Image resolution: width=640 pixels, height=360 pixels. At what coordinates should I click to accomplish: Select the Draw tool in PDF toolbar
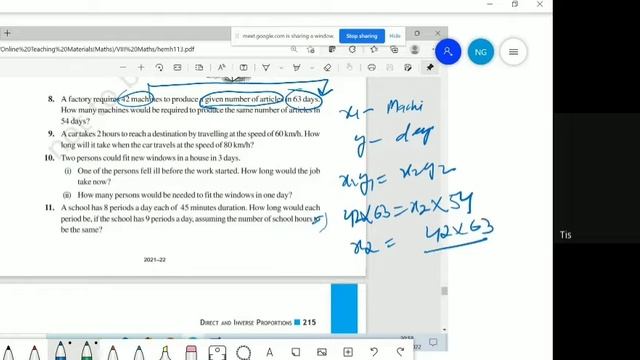point(266,67)
